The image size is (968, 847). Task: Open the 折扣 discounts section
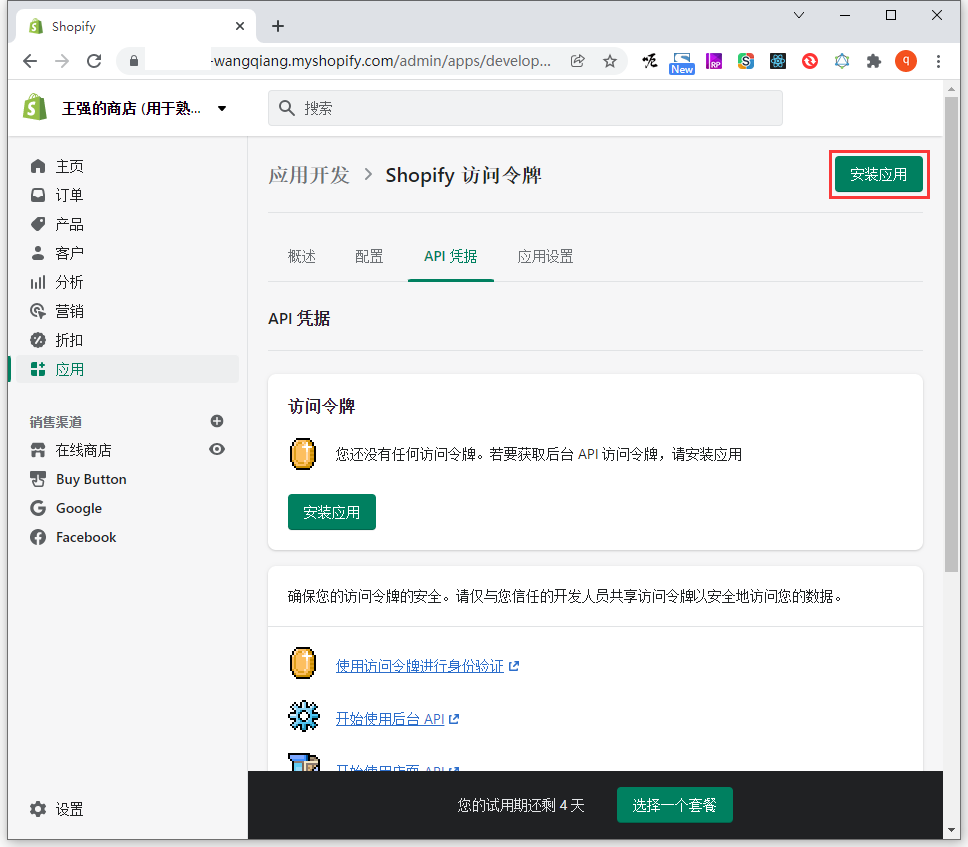pyautogui.click(x=69, y=340)
